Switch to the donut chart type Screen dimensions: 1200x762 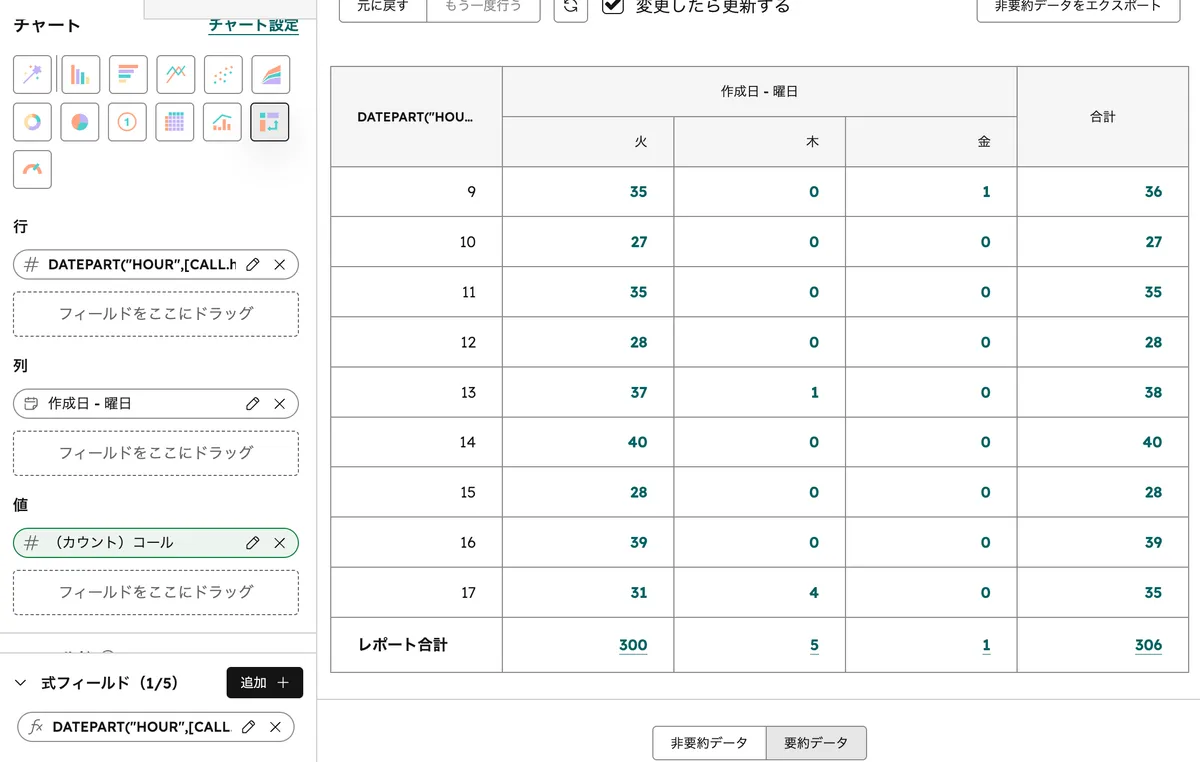(x=32, y=121)
